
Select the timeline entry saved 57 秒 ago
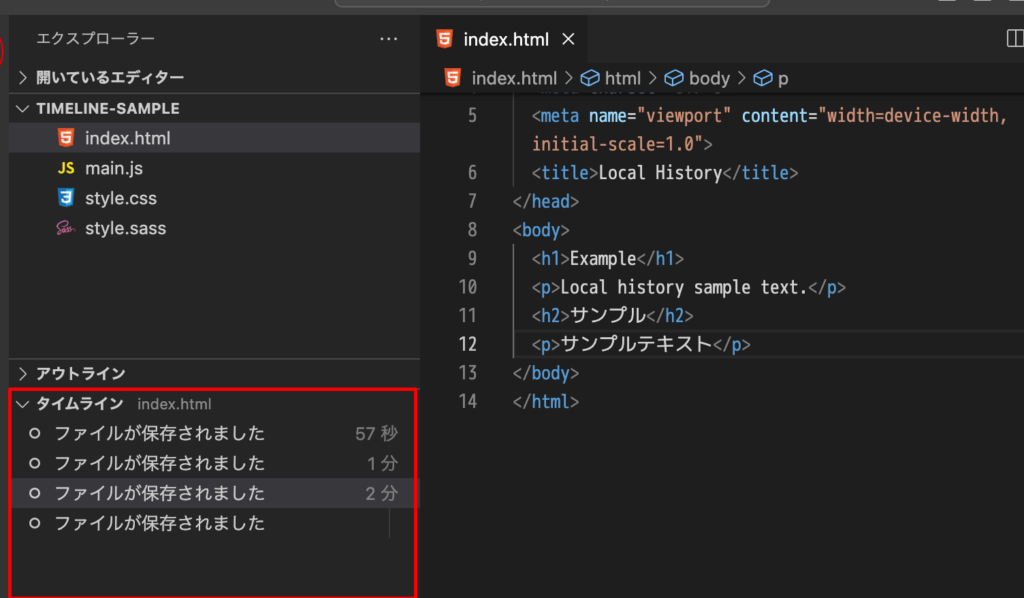pos(160,433)
